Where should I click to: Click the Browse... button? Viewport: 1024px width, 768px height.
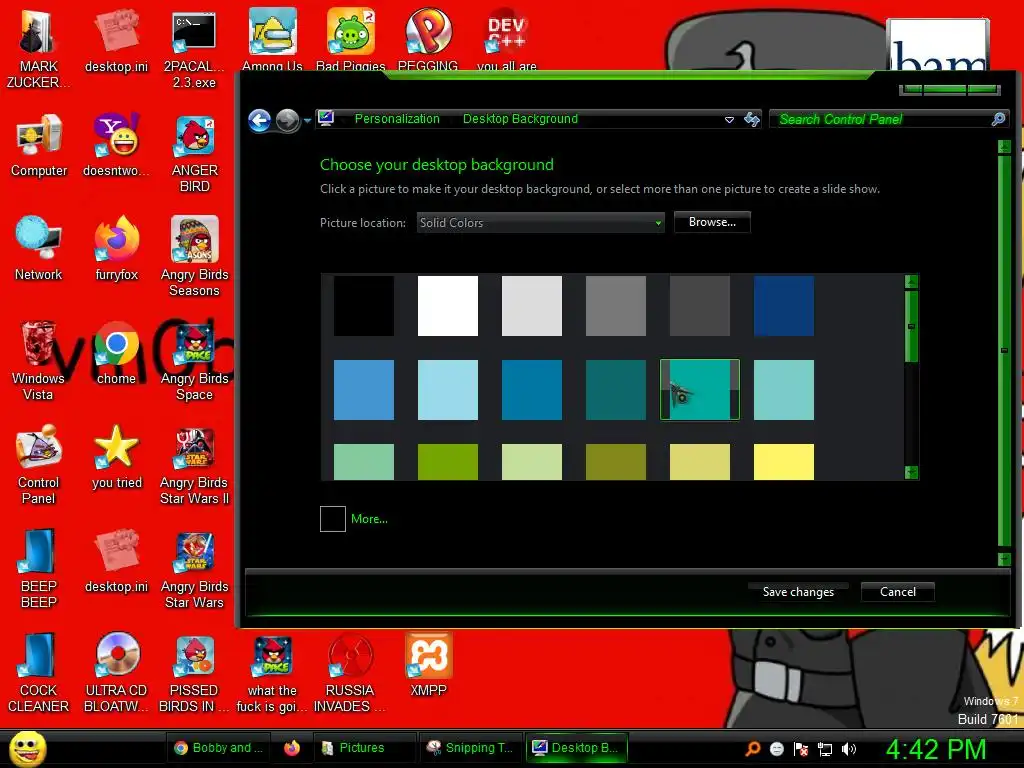point(712,222)
